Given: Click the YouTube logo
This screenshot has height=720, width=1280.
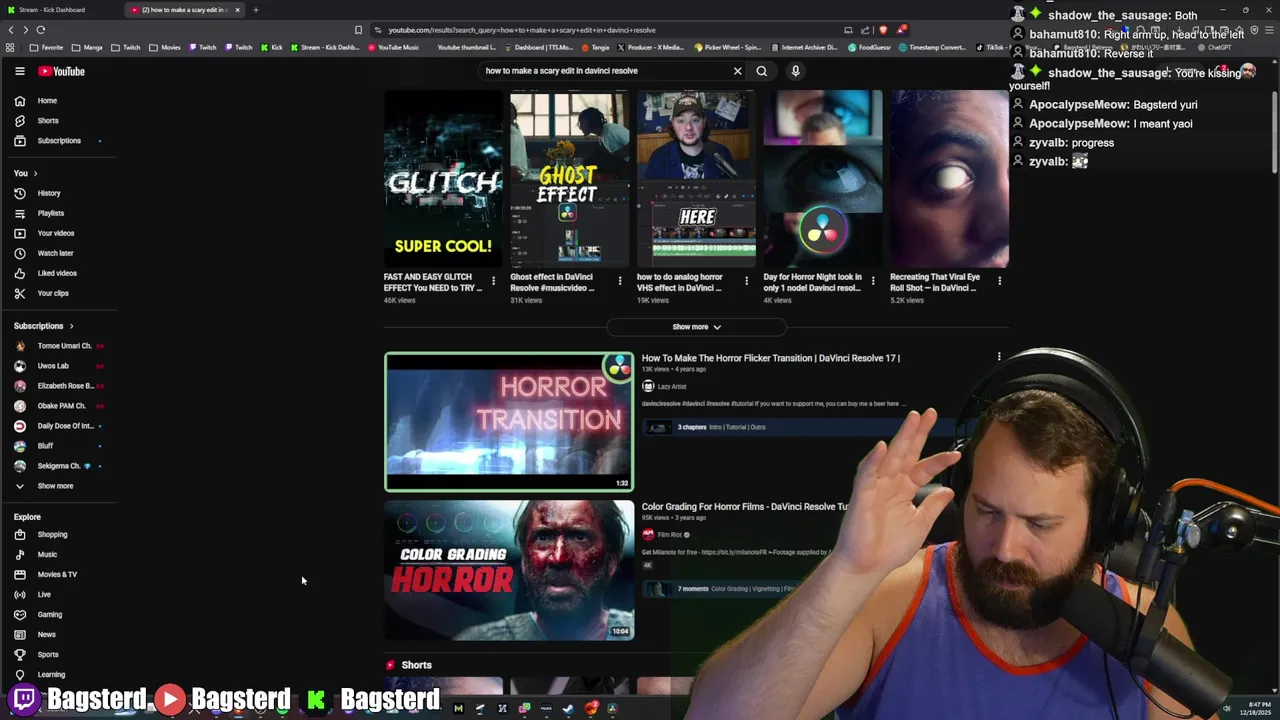Looking at the screenshot, I should (x=62, y=71).
